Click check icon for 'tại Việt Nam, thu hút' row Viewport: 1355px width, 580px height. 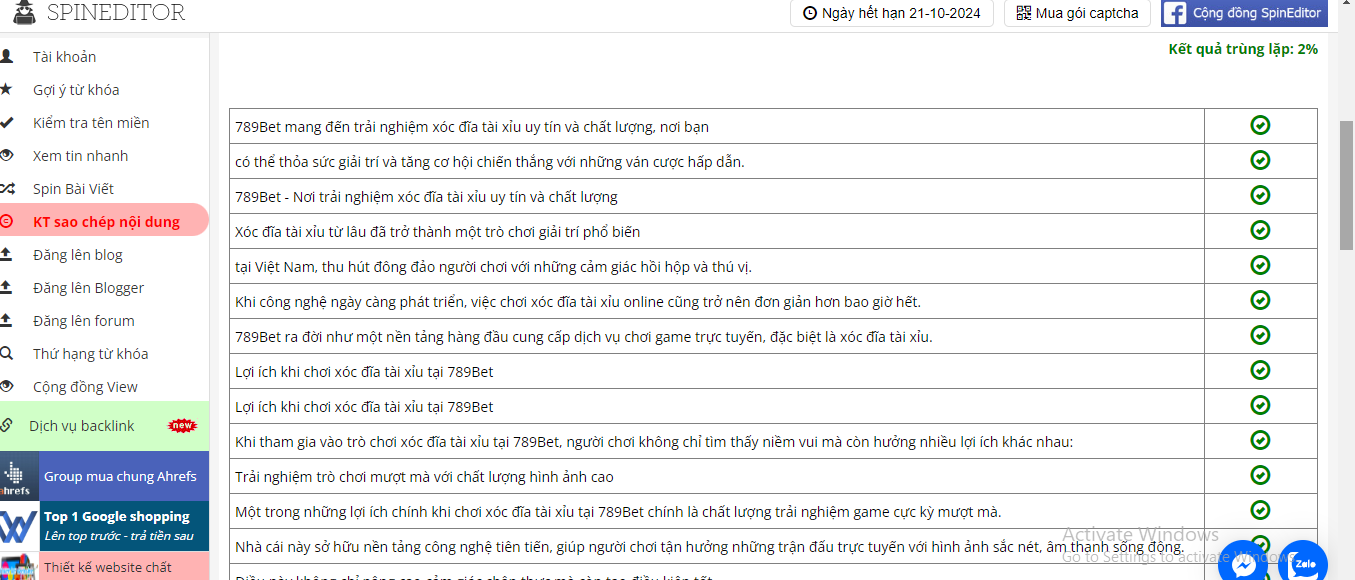[x=1260, y=265]
